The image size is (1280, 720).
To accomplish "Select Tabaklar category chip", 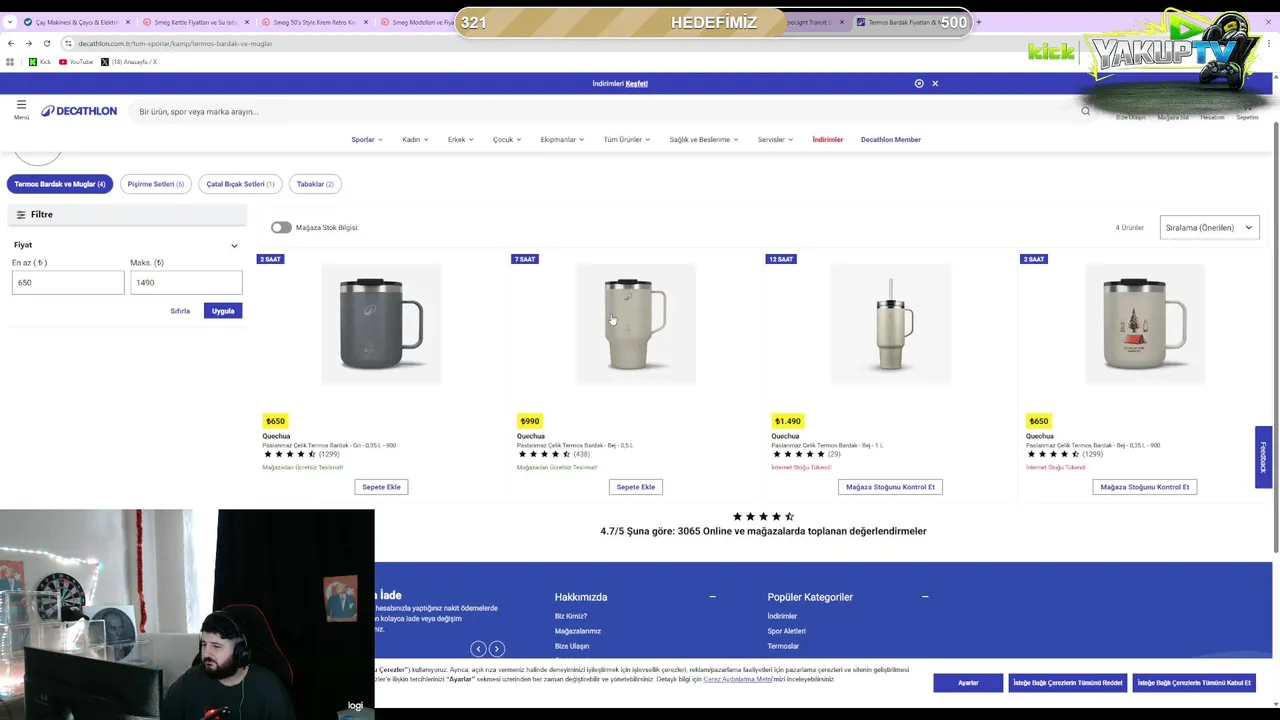I will click(315, 184).
